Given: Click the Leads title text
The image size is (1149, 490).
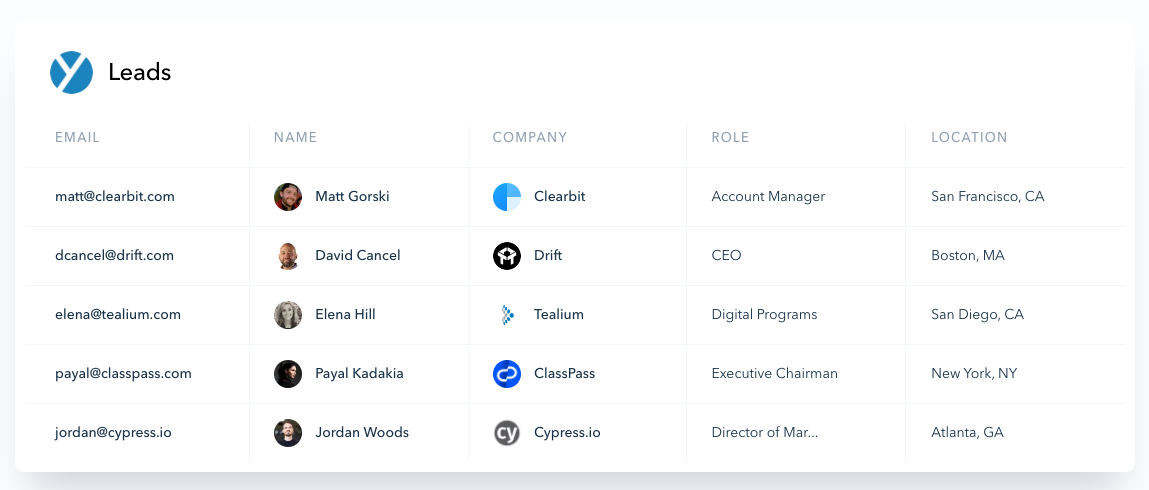Looking at the screenshot, I should tap(140, 73).
